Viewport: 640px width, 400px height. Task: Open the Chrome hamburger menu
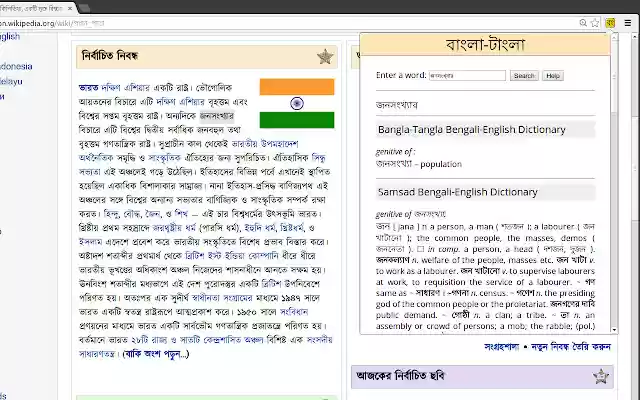click(x=628, y=23)
